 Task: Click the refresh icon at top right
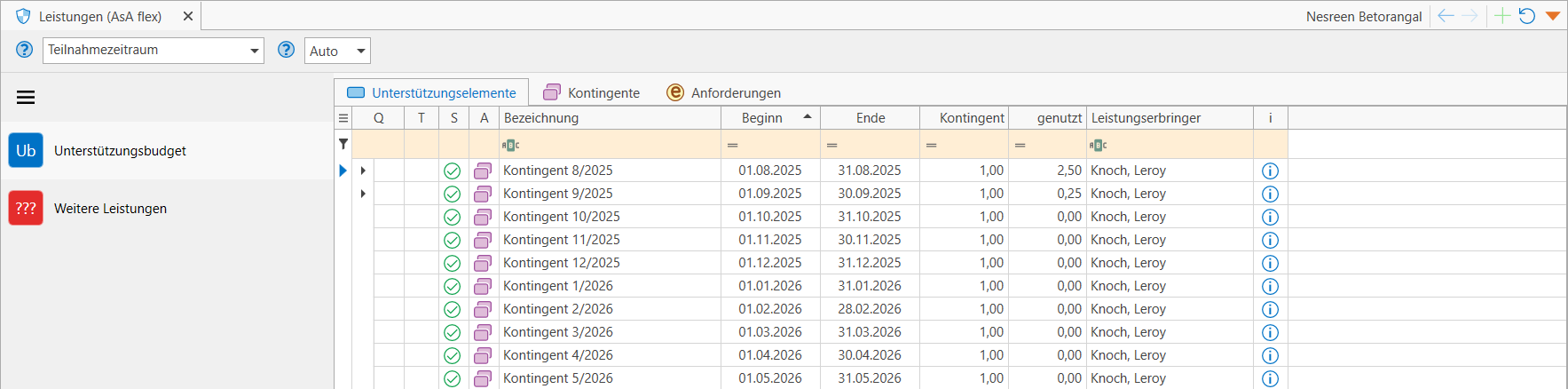click(1527, 16)
